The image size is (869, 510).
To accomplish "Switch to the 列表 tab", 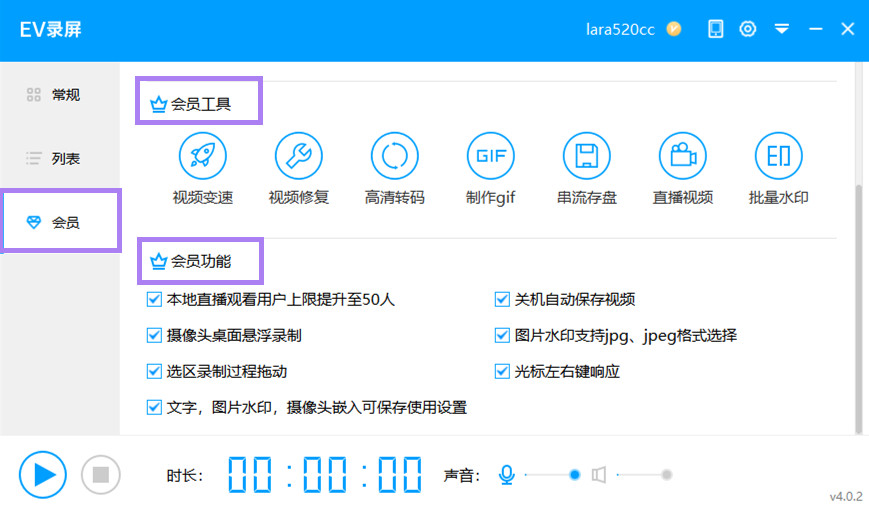I will pos(60,159).
